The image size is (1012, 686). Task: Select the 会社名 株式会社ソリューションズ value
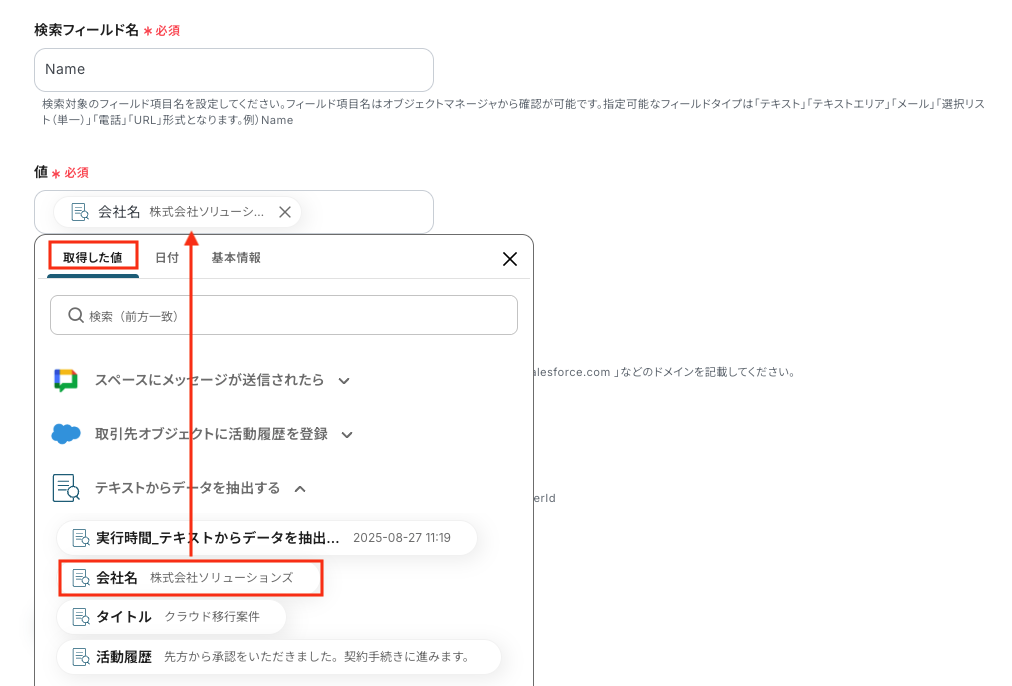pyautogui.click(x=190, y=578)
